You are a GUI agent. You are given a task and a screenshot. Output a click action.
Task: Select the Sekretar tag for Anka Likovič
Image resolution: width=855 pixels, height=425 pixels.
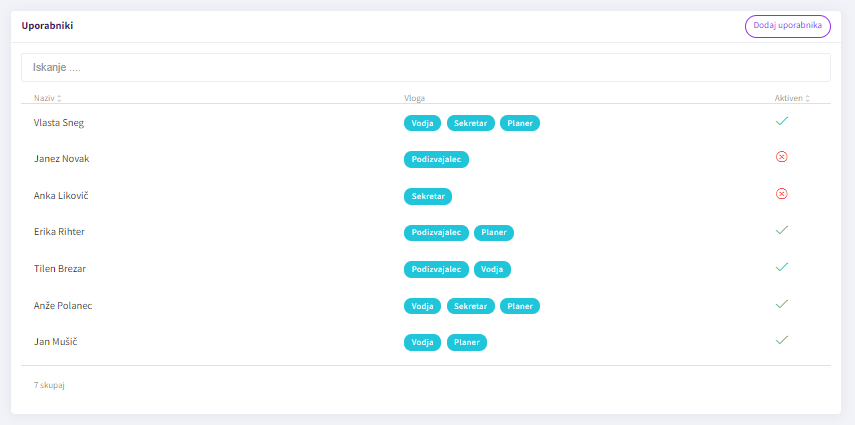pyautogui.click(x=428, y=196)
